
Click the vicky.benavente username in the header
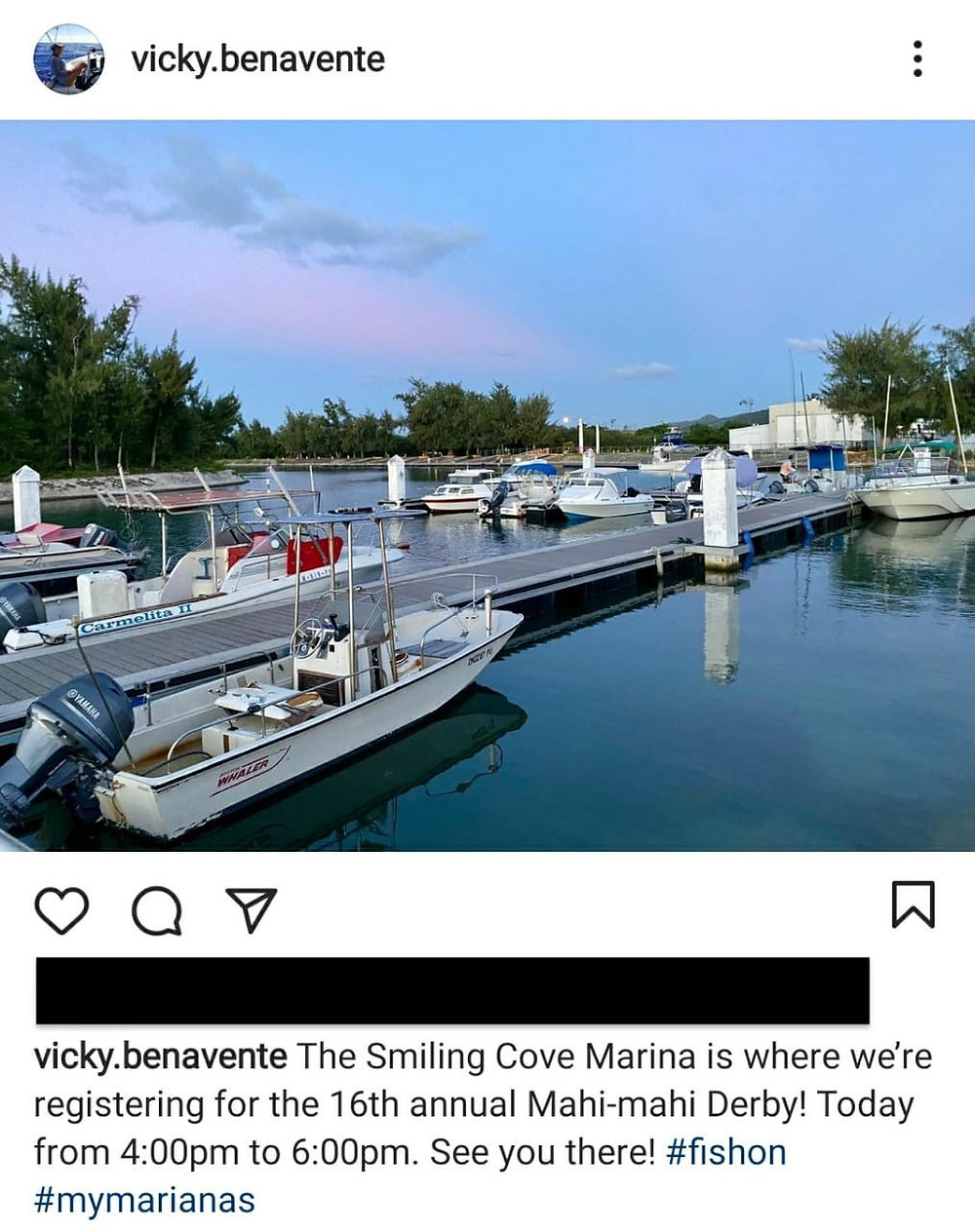pos(257,59)
